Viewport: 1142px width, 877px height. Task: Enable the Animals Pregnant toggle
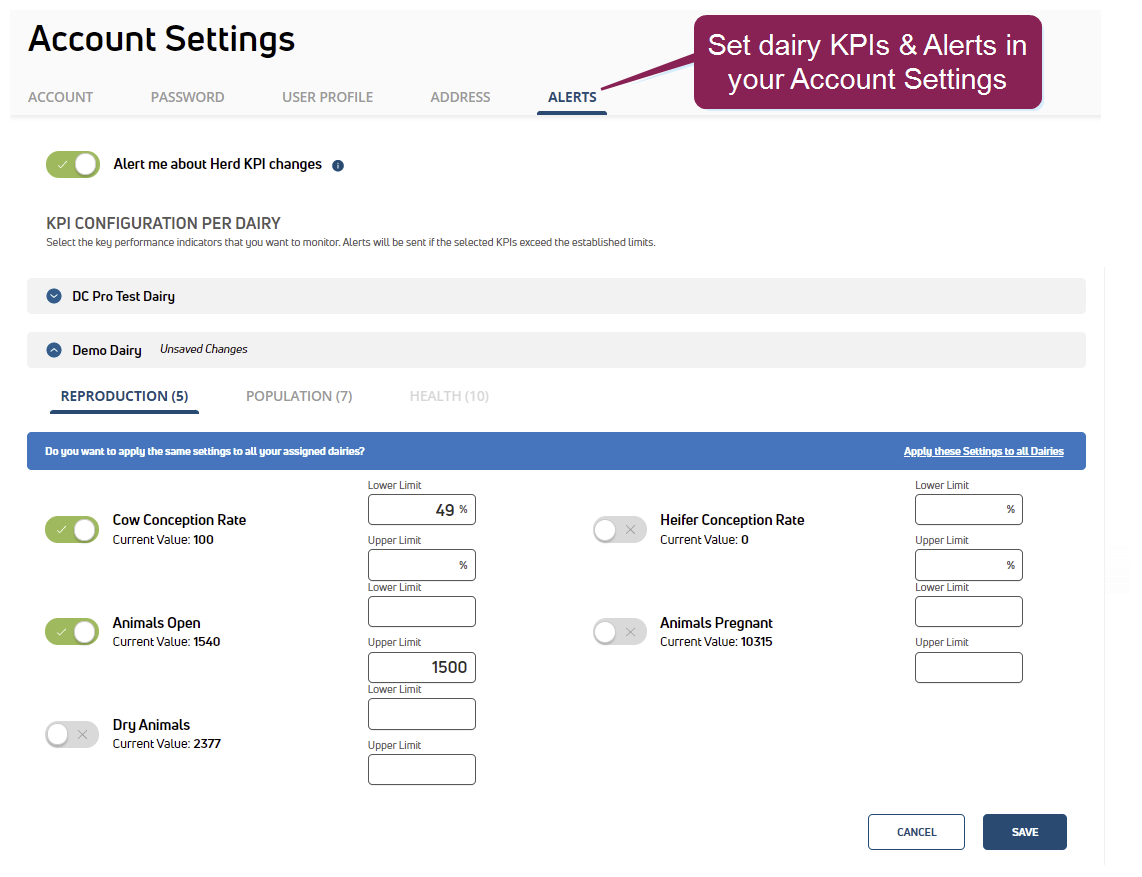pyautogui.click(x=620, y=632)
